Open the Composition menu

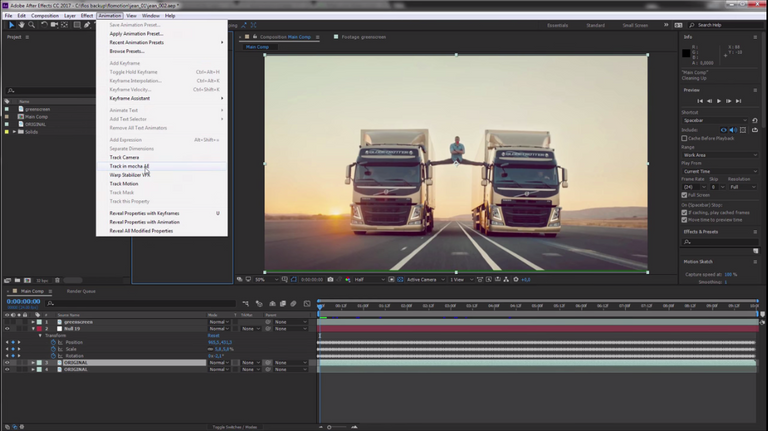(45, 16)
